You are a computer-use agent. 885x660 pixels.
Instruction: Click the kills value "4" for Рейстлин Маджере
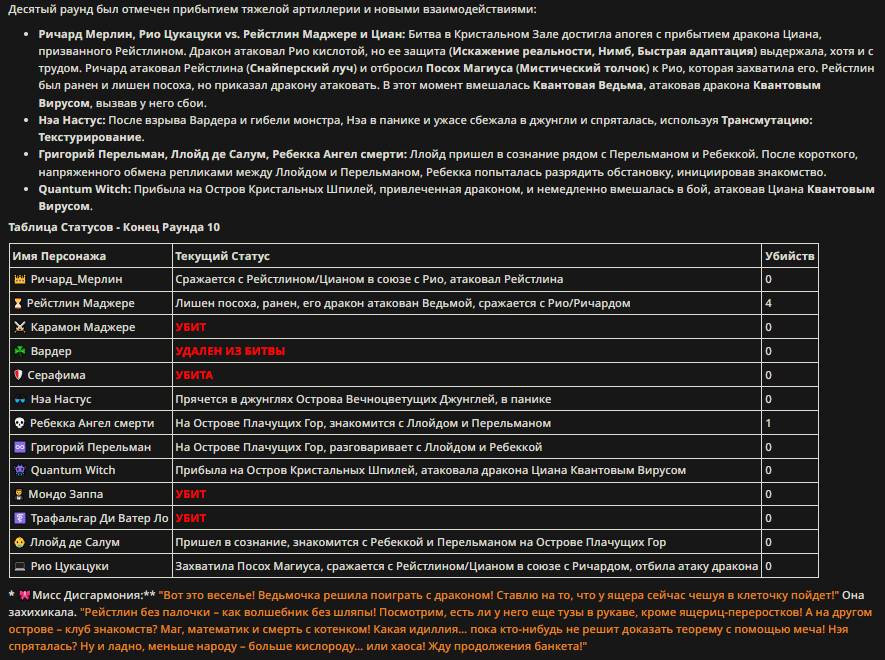click(768, 304)
